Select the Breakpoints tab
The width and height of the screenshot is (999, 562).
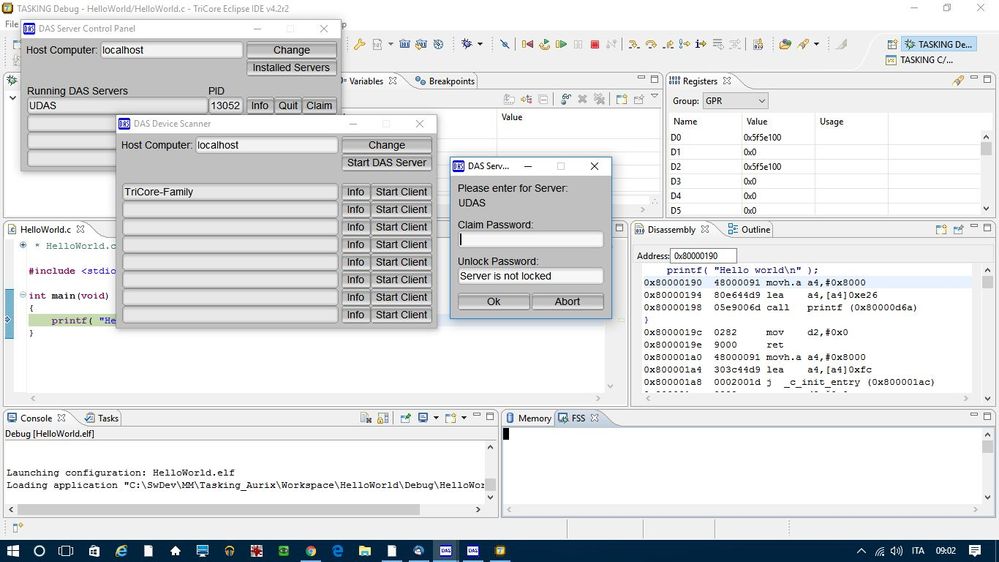pyautogui.click(x=445, y=81)
